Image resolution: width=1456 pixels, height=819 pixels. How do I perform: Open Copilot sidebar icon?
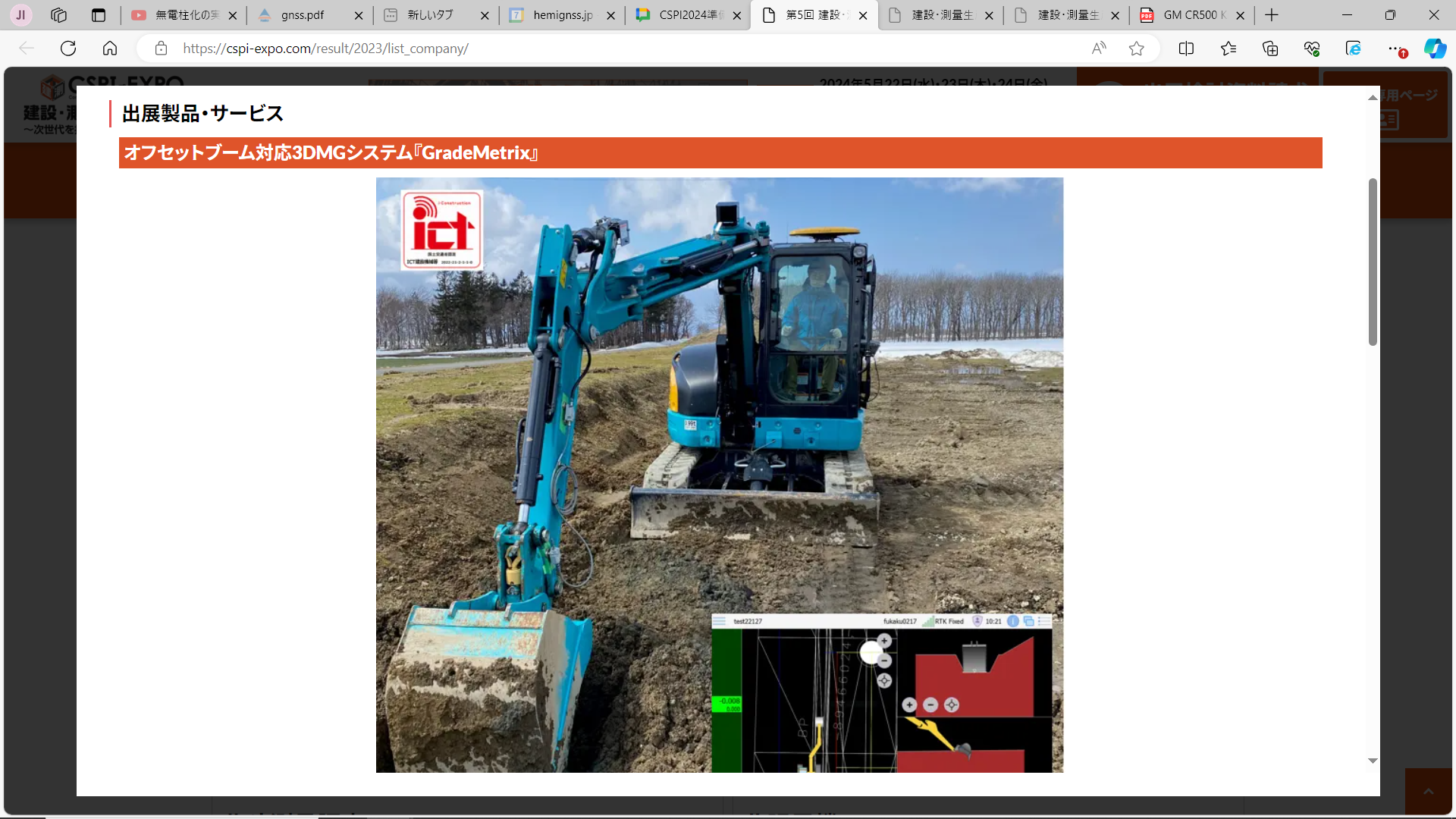1435,49
